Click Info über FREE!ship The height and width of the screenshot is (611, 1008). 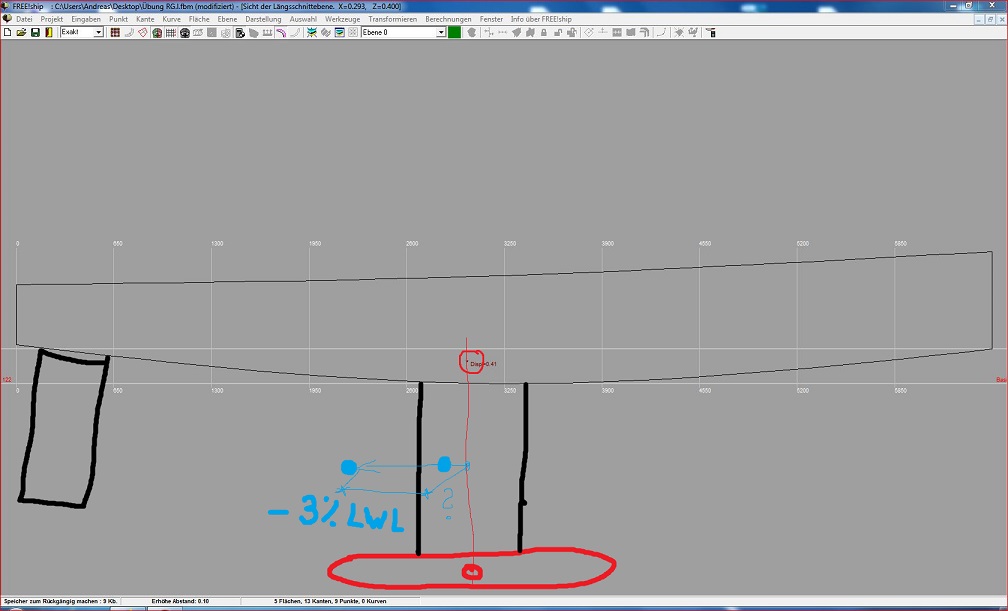(x=541, y=19)
